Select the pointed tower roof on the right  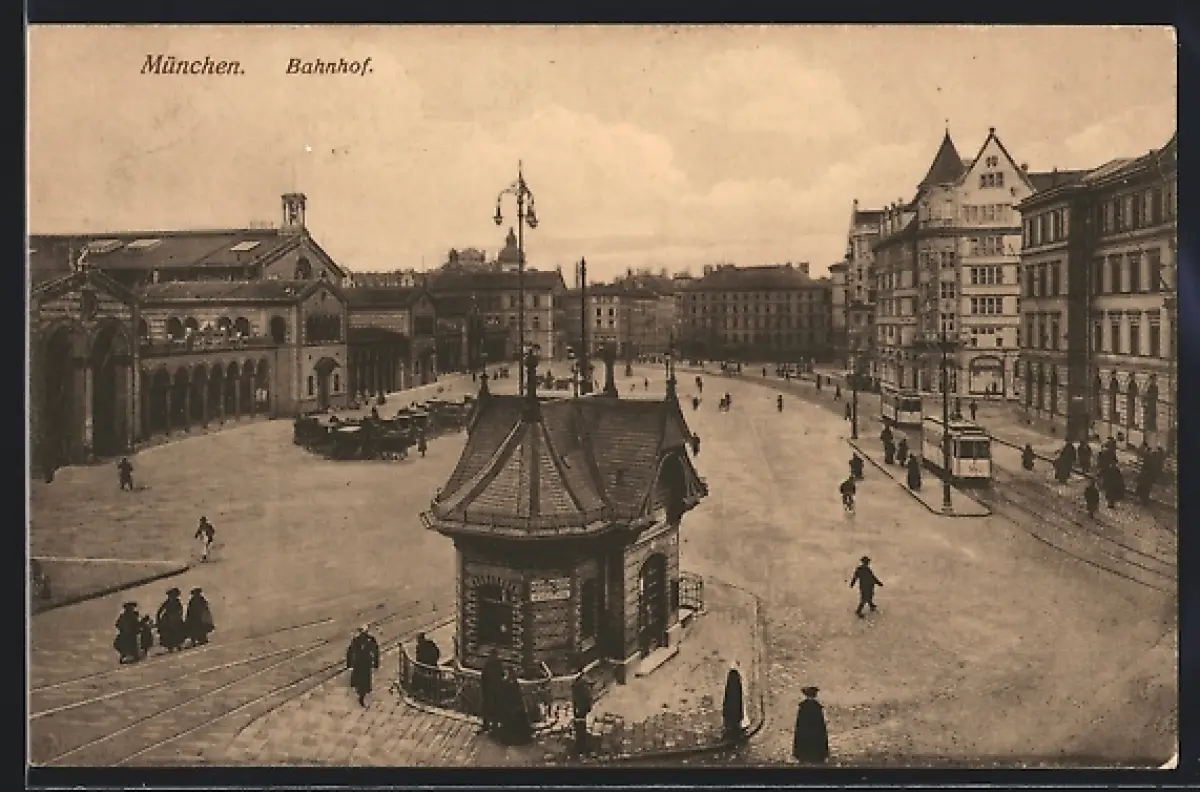[943, 162]
